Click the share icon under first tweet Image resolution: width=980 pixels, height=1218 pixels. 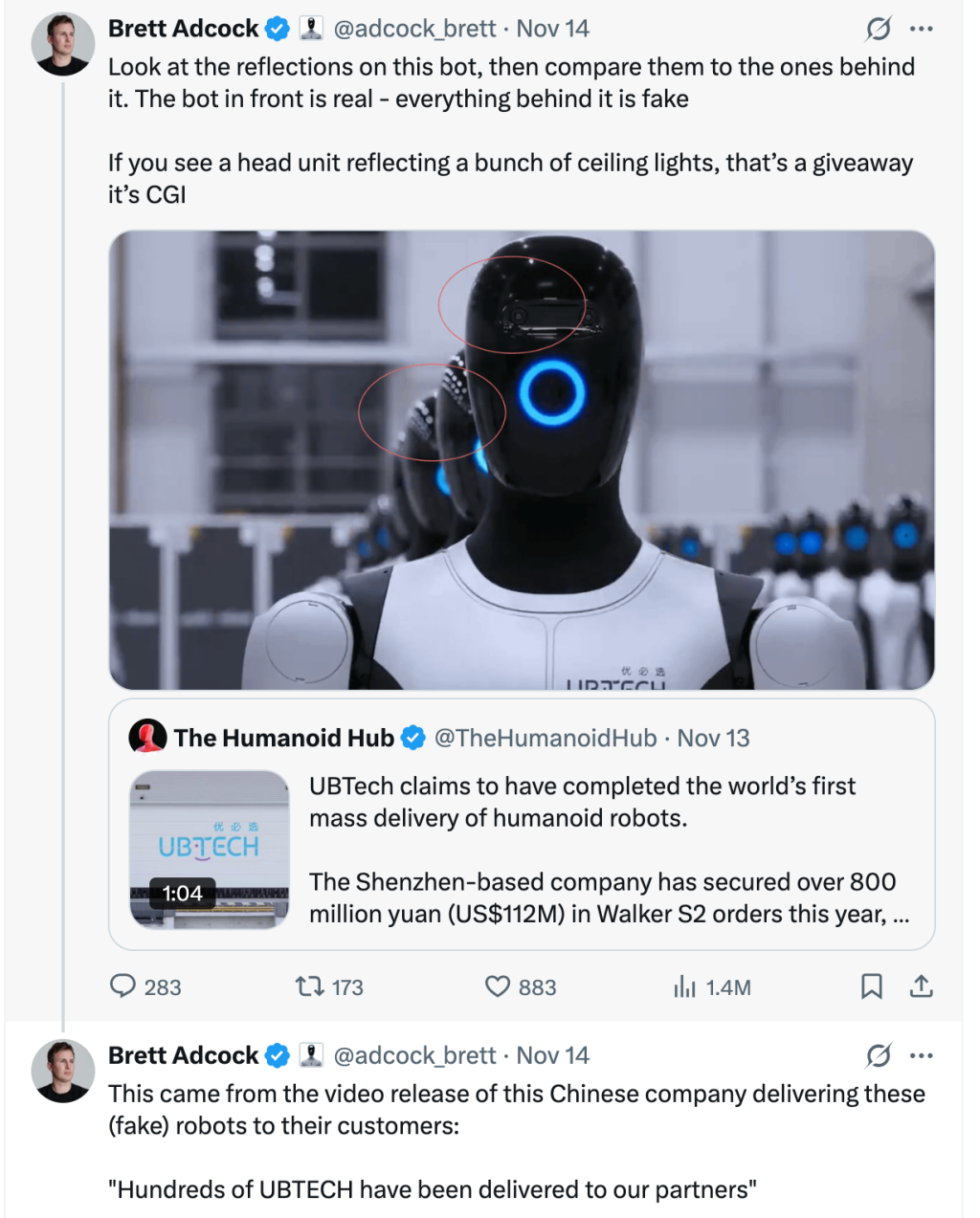[921, 985]
